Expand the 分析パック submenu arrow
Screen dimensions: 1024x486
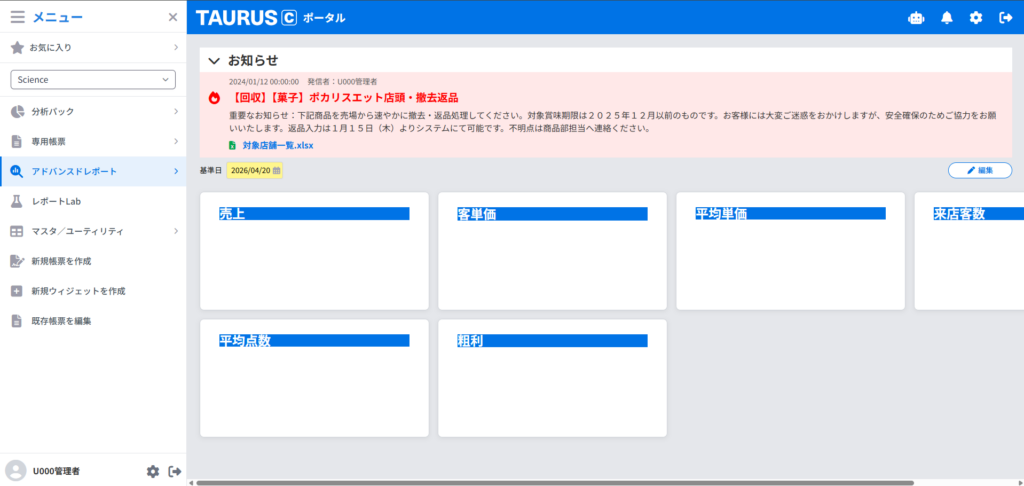(x=176, y=112)
